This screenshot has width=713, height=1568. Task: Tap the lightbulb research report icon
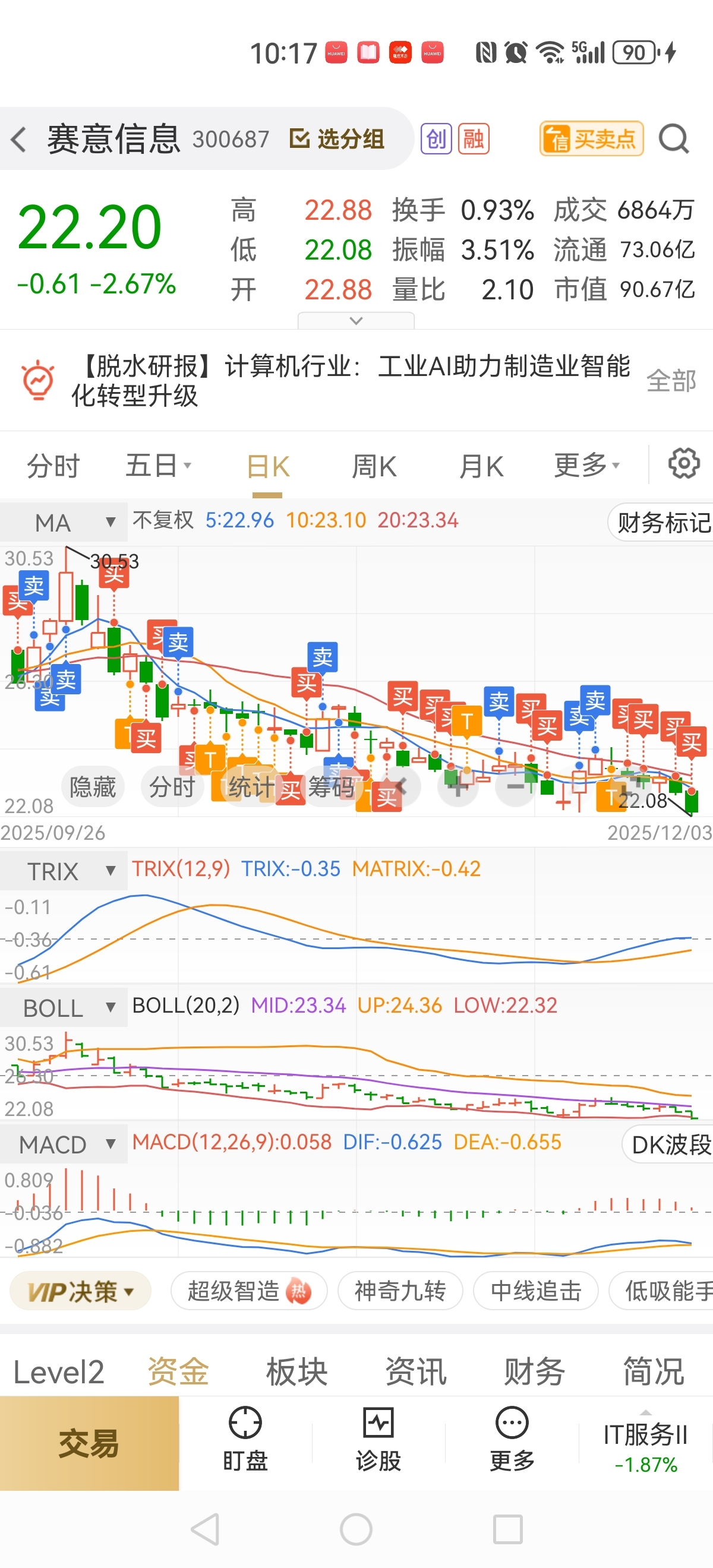[x=38, y=381]
